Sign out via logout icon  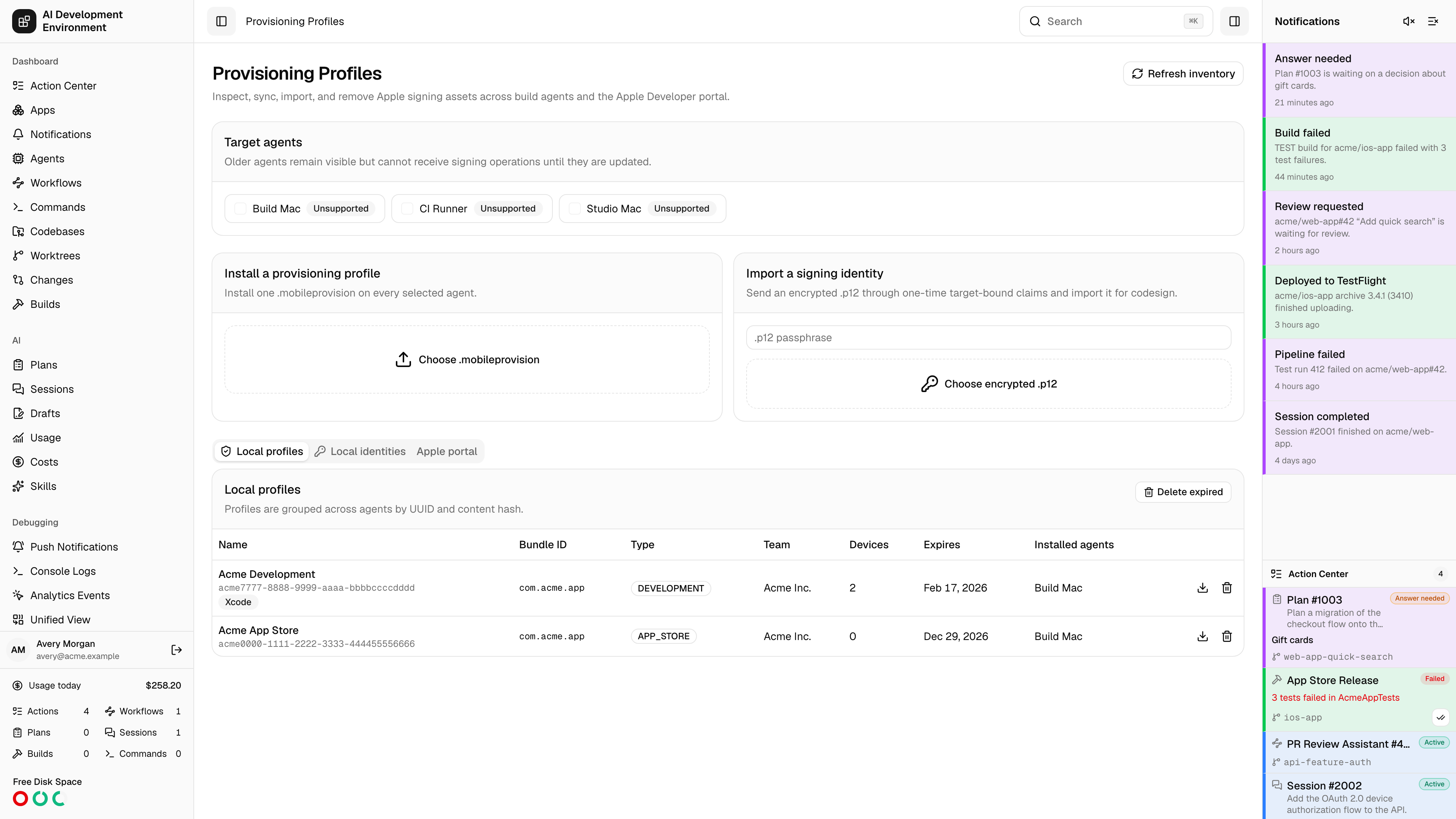click(176, 650)
